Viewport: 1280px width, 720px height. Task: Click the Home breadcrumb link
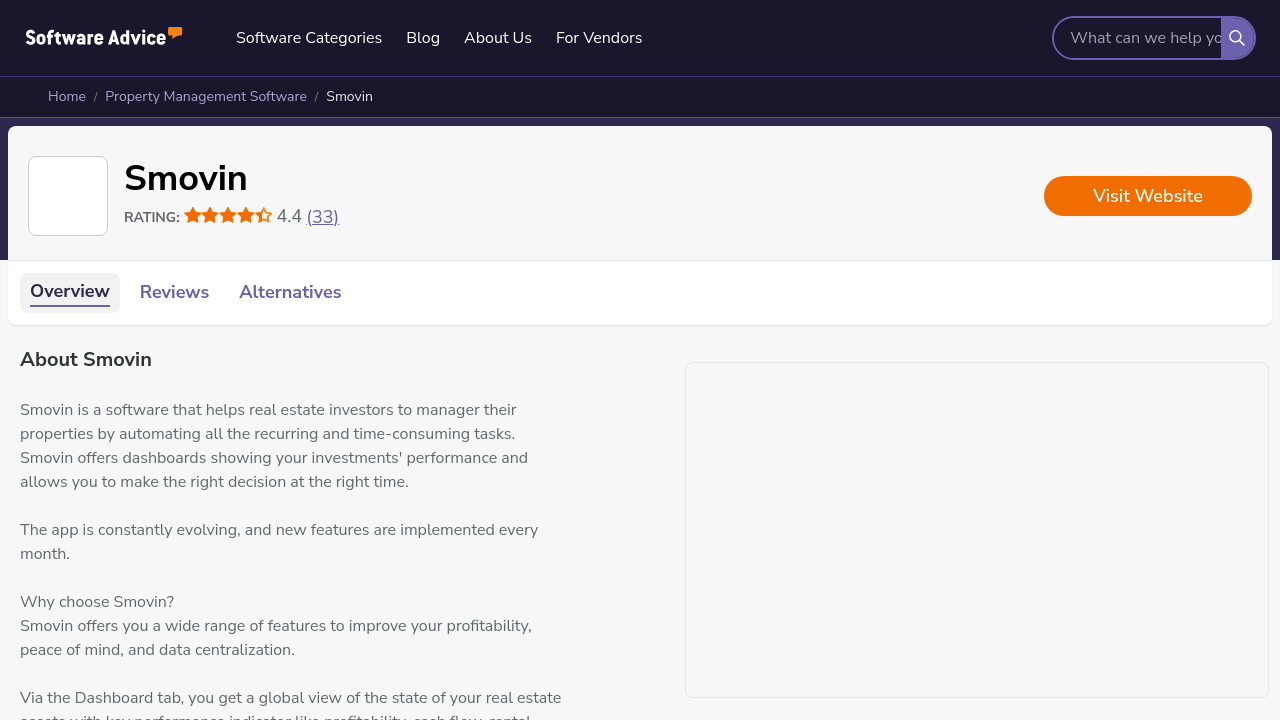[x=67, y=97]
